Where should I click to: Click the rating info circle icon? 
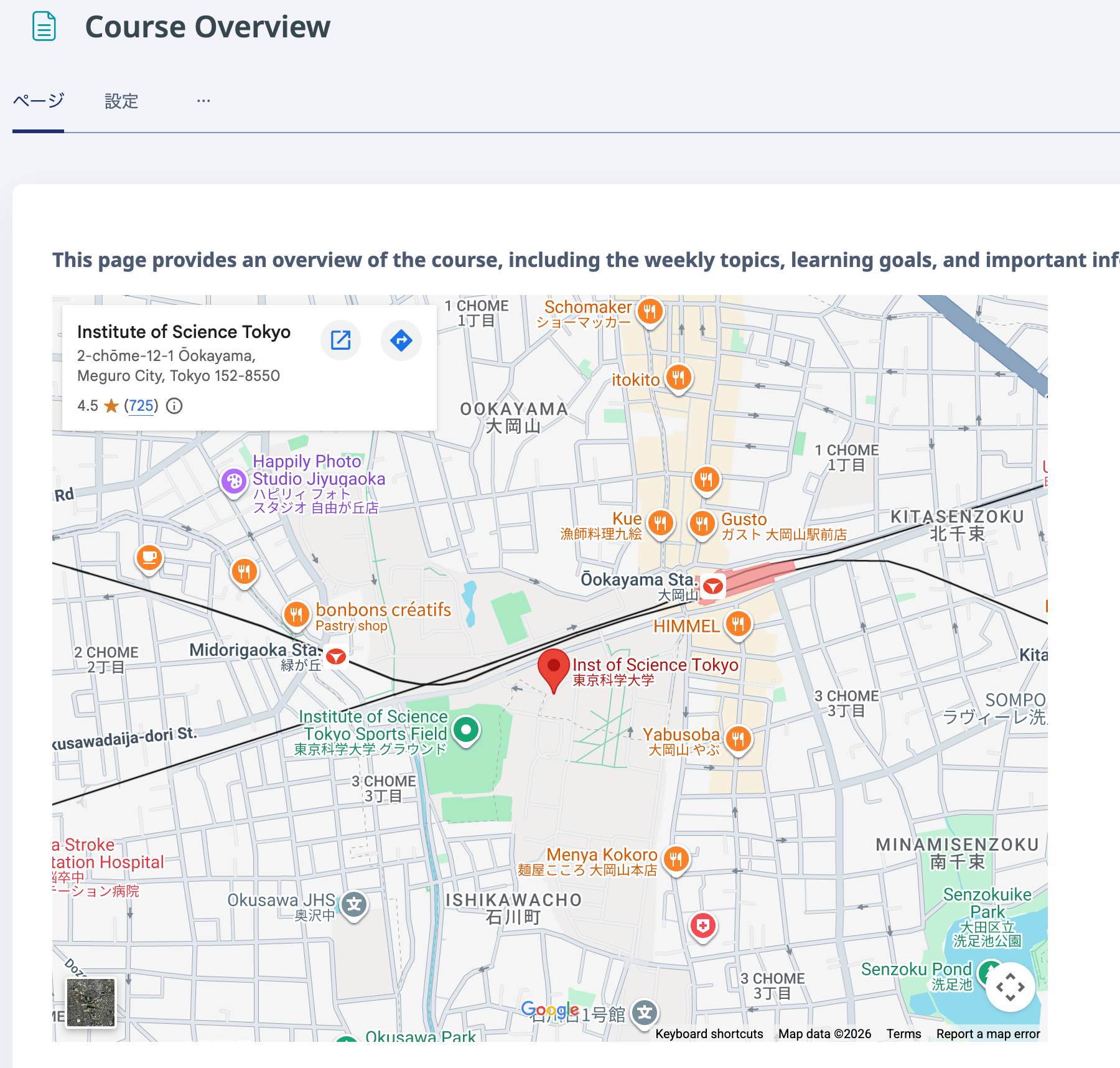point(174,406)
